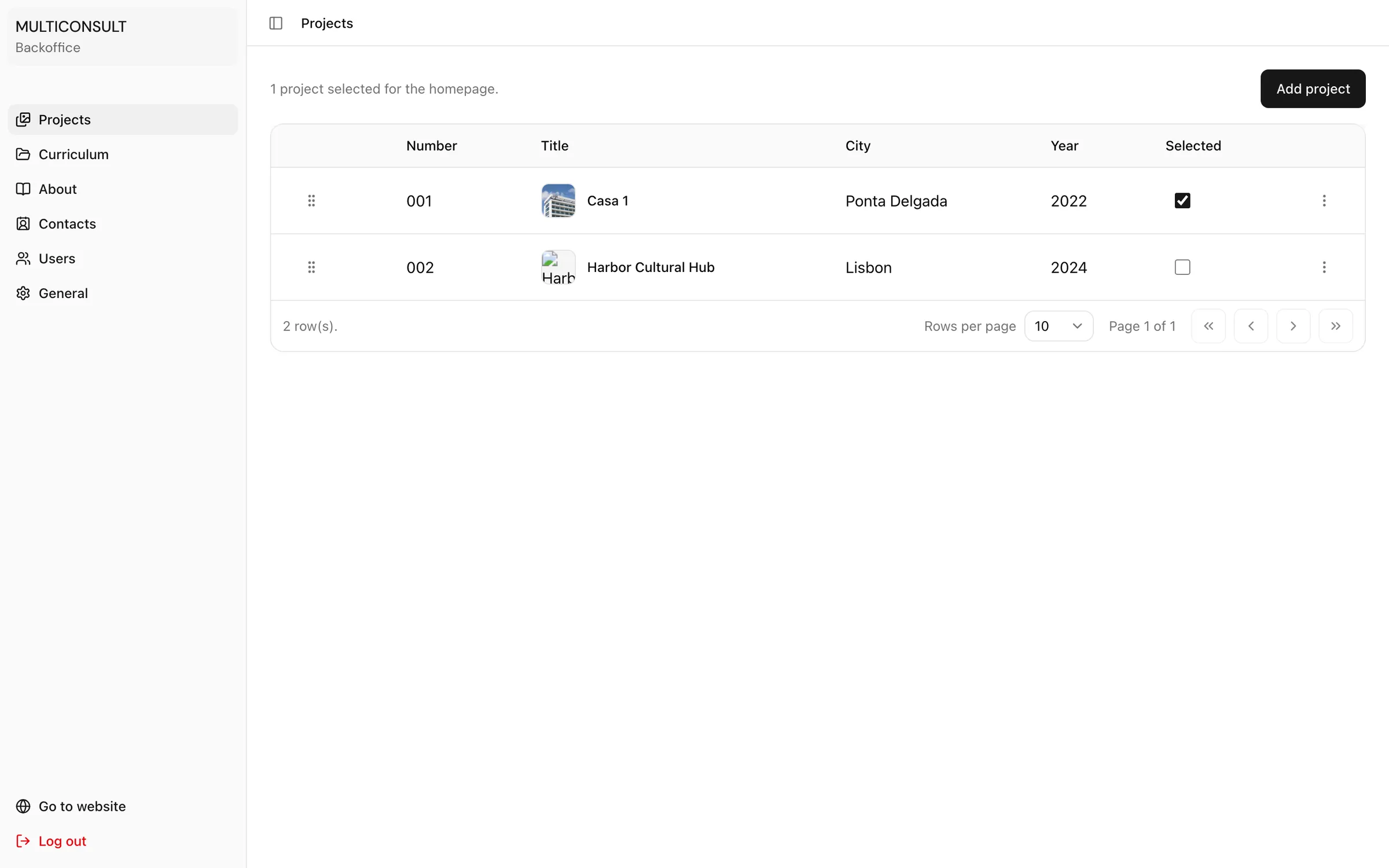Toggle the sidebar panel icon
1389x868 pixels.
(x=275, y=23)
